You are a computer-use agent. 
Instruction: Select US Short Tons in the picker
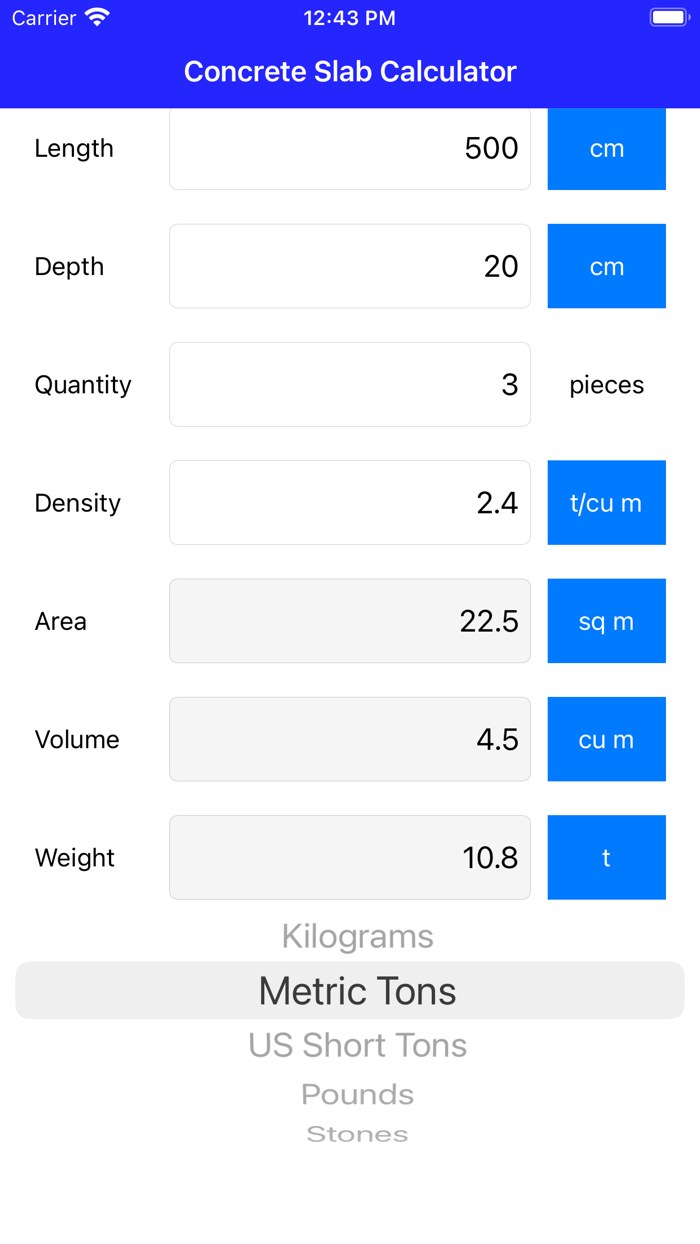357,1044
